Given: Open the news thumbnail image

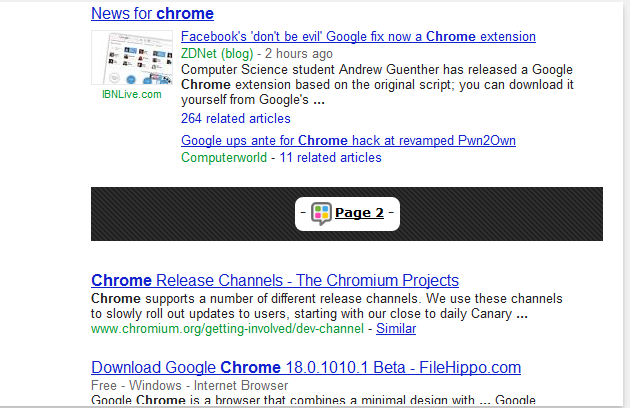Looking at the screenshot, I should click(131, 58).
